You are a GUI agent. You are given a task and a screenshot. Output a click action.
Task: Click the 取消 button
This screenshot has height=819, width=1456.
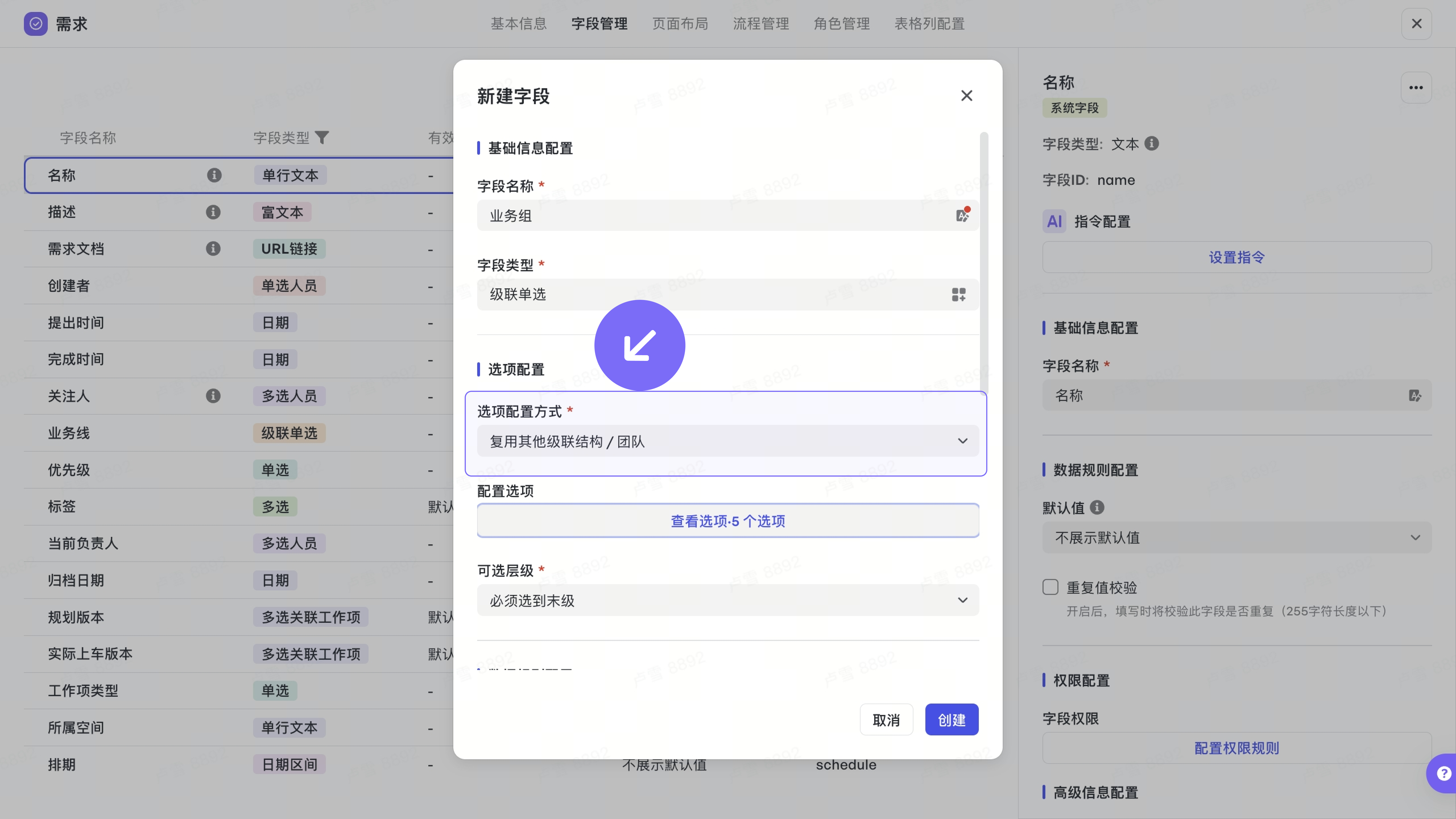point(886,719)
